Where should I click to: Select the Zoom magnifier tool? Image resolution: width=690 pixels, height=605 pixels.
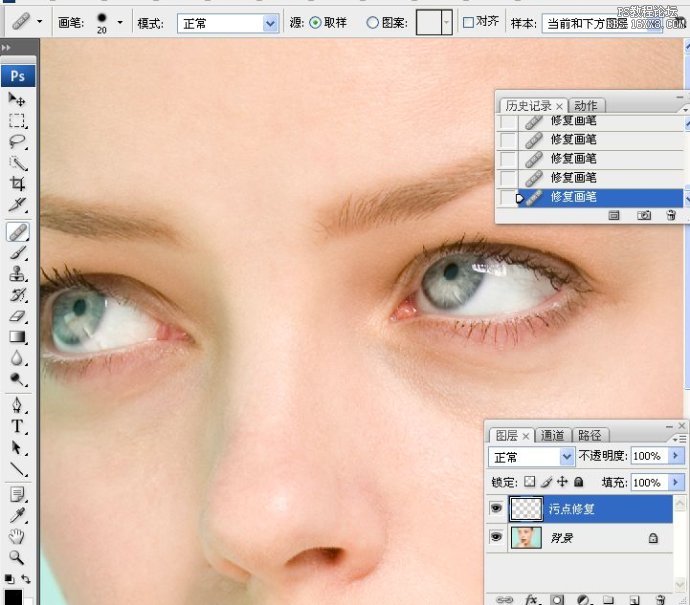tap(17, 557)
